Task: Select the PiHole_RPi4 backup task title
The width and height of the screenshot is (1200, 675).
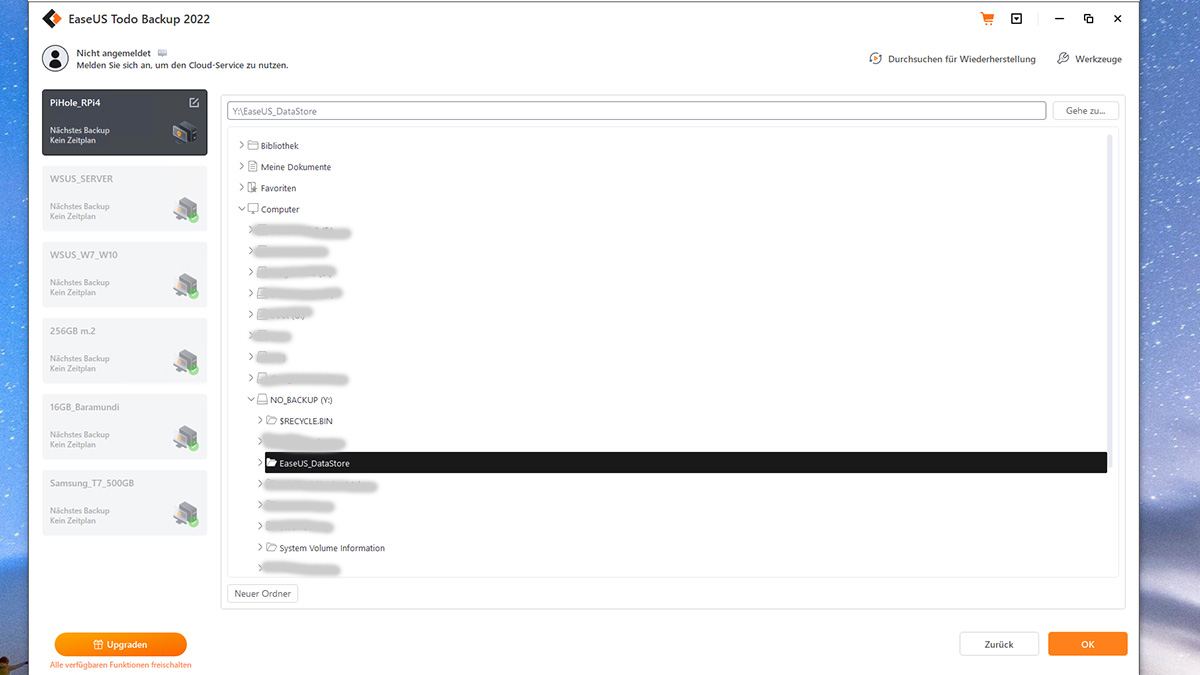Action: (77, 103)
